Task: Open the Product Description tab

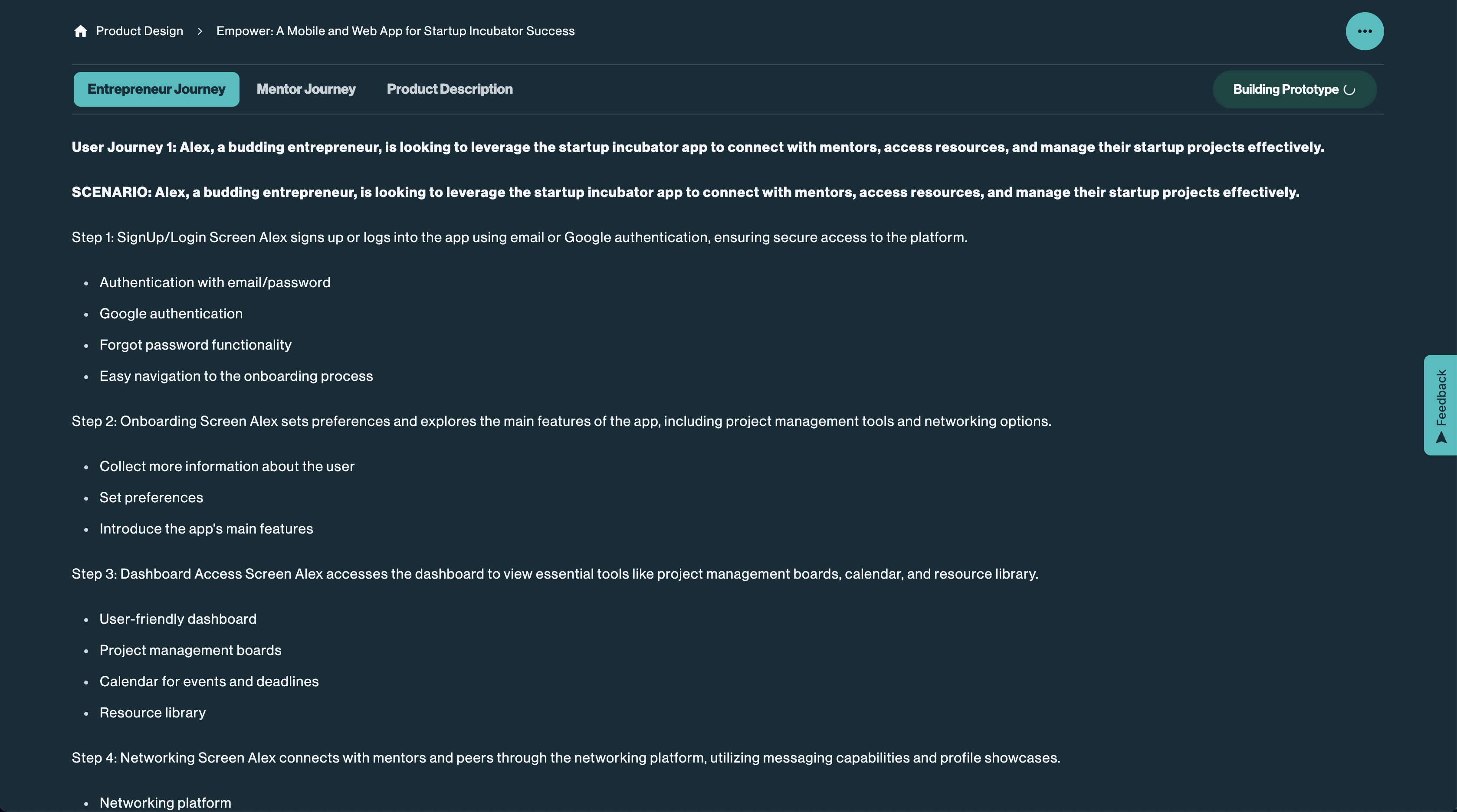Action: [450, 89]
